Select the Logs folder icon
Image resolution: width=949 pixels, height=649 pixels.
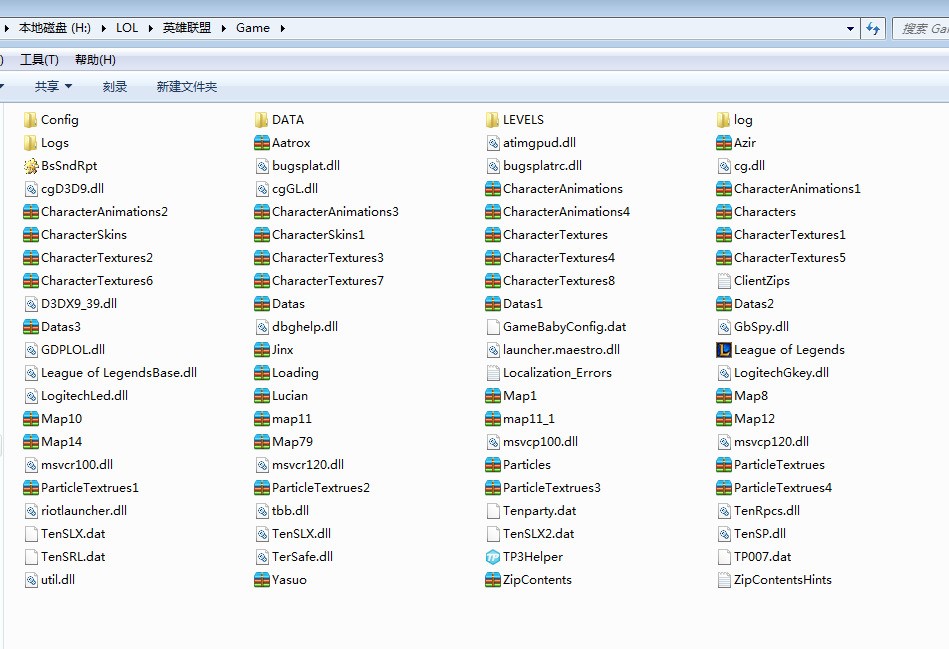pos(30,143)
